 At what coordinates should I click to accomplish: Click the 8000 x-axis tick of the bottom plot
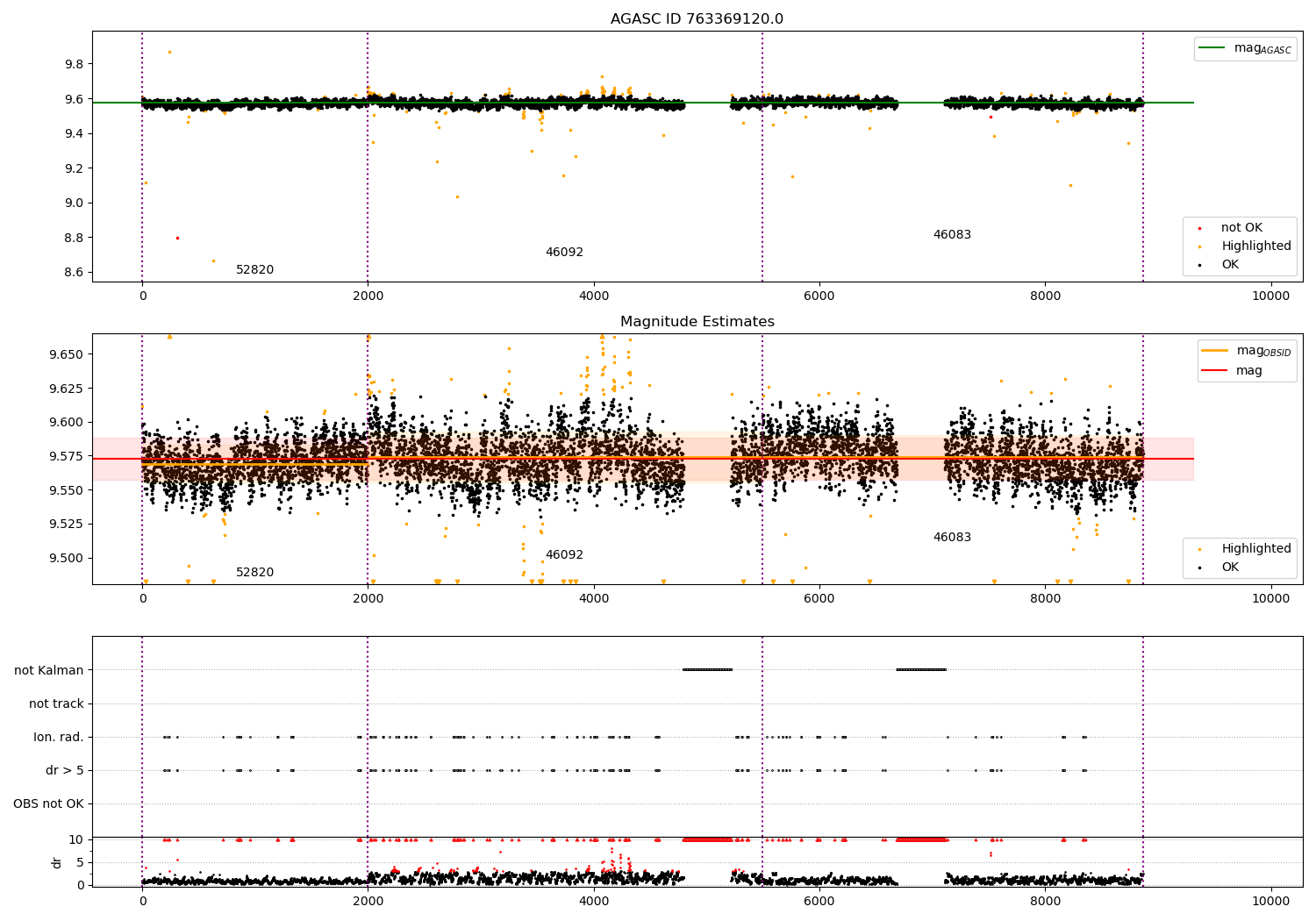1045,900
